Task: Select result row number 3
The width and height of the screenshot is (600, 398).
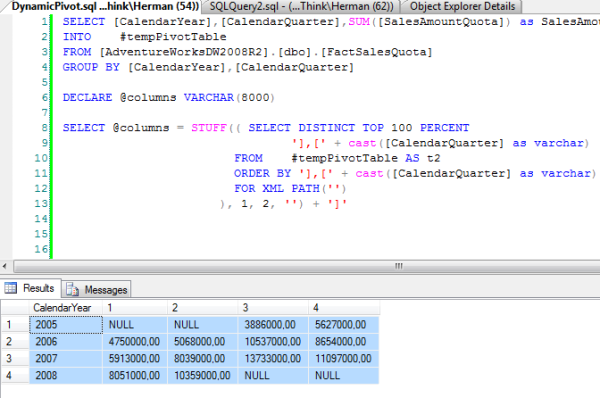Action: click(15, 358)
